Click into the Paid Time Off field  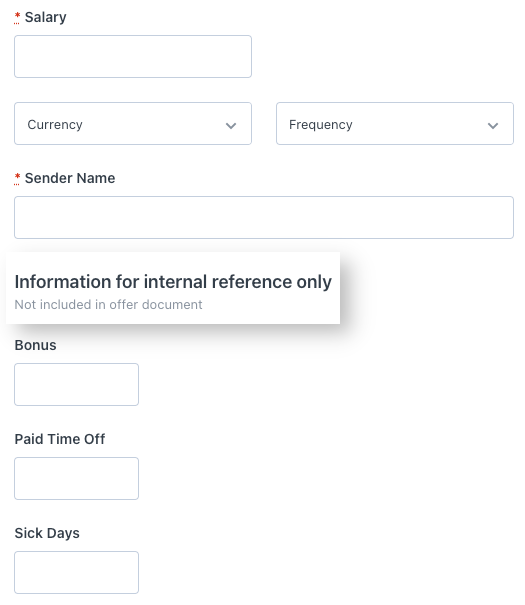[76, 478]
